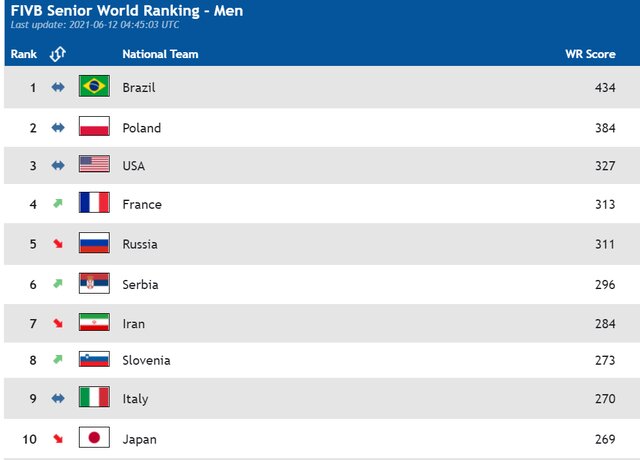Click the Brazil flag icon
This screenshot has width=640, height=460.
pyautogui.click(x=94, y=86)
